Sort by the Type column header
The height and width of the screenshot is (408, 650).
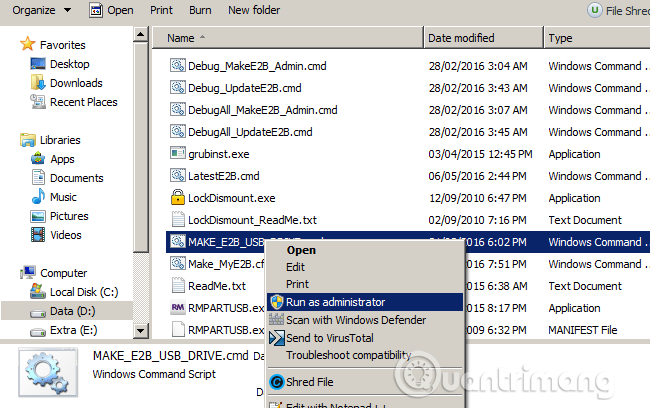click(597, 38)
